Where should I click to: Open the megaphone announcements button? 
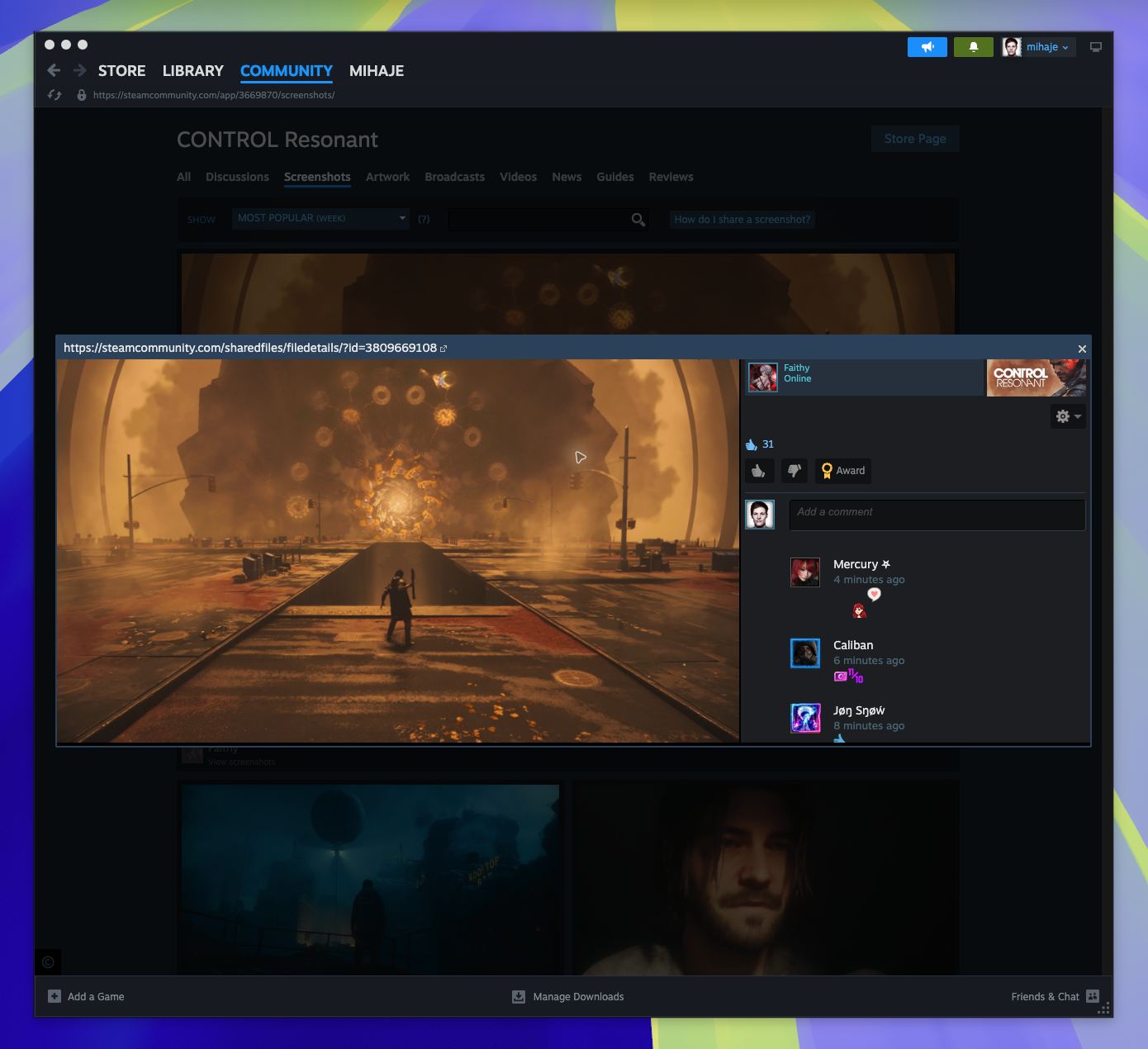pyautogui.click(x=927, y=47)
